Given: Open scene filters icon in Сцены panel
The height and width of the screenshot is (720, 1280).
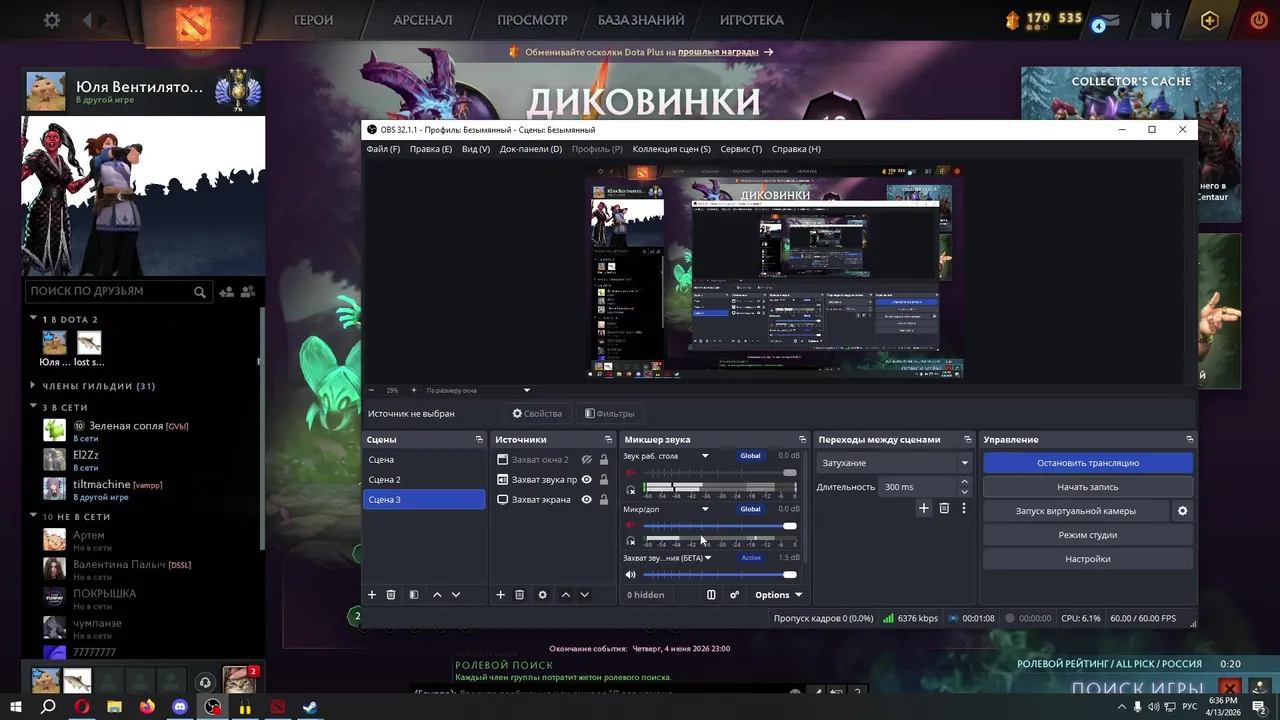Looking at the screenshot, I should pos(414,595).
